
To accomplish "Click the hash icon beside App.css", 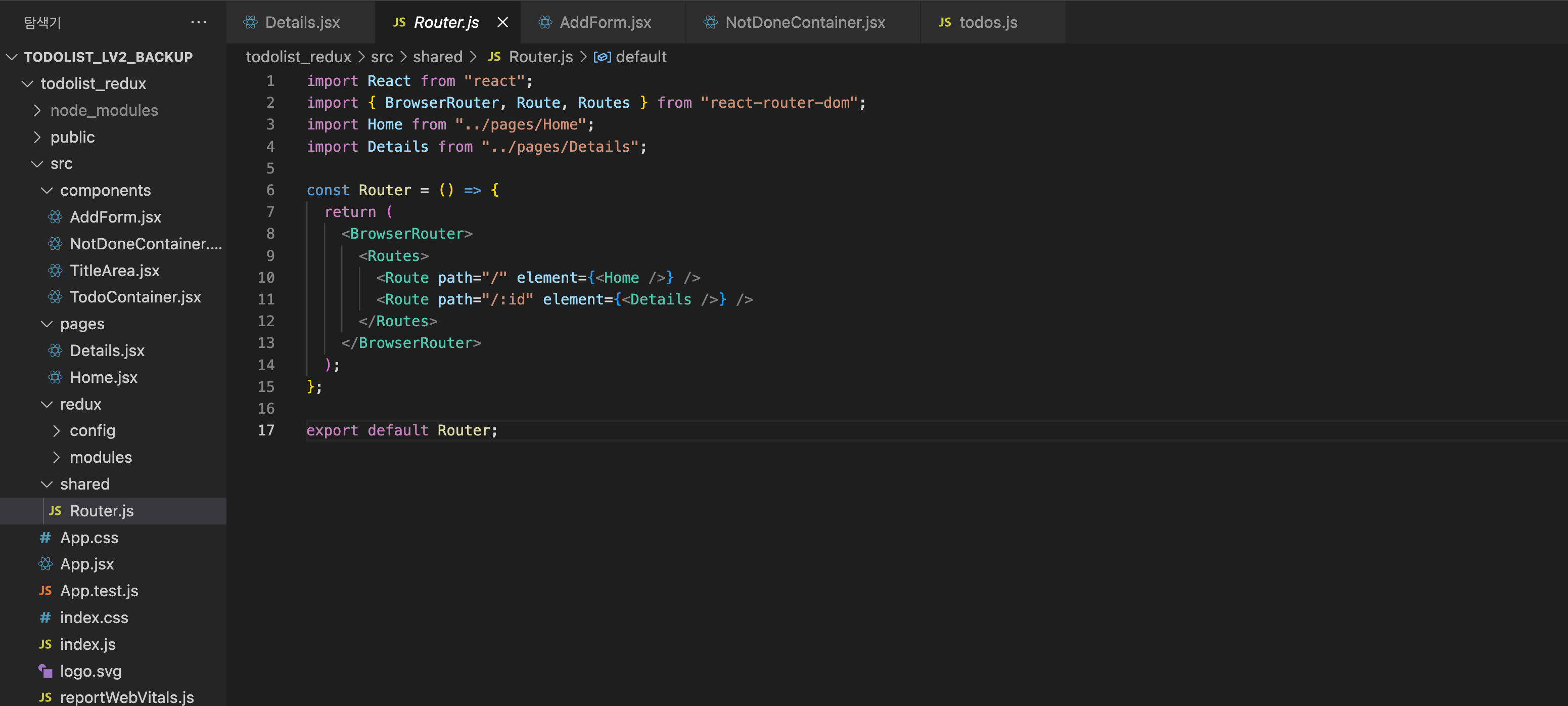I will click(45, 537).
